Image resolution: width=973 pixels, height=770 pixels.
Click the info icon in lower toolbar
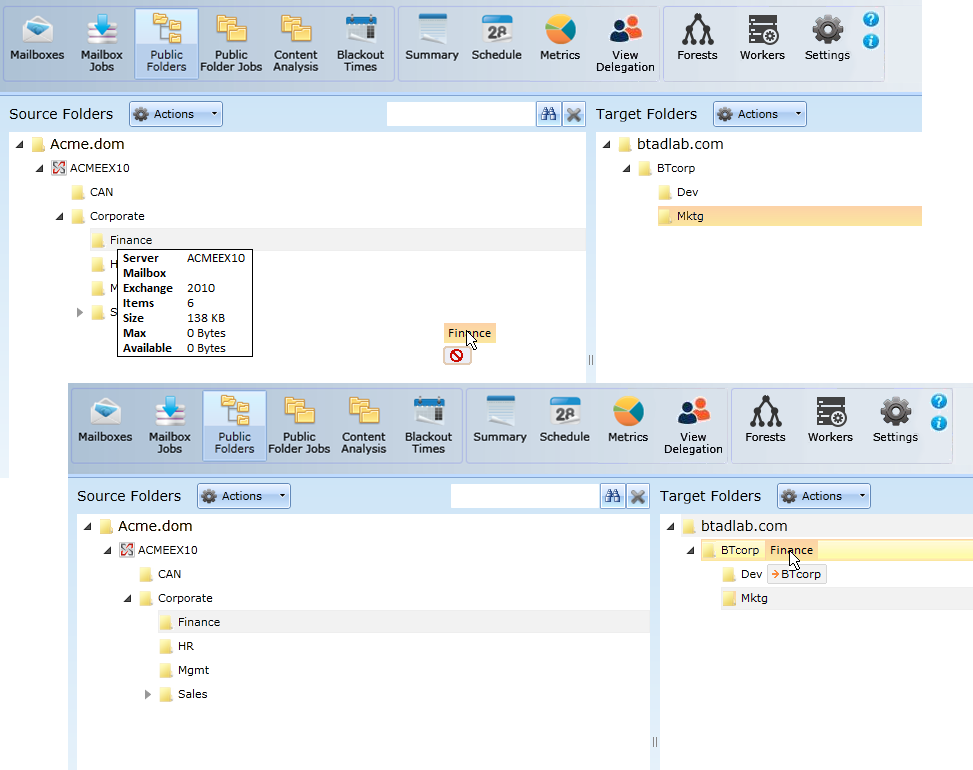[x=939, y=424]
